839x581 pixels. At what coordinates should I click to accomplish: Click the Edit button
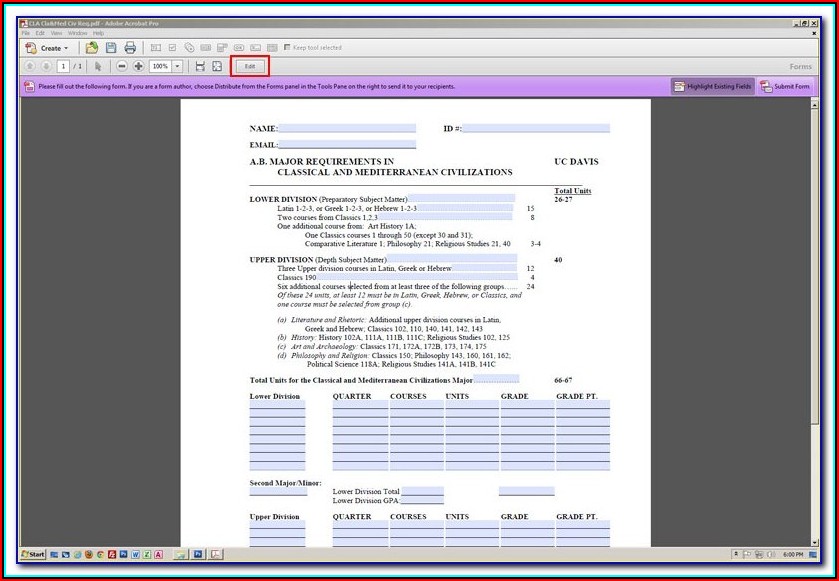[250, 66]
